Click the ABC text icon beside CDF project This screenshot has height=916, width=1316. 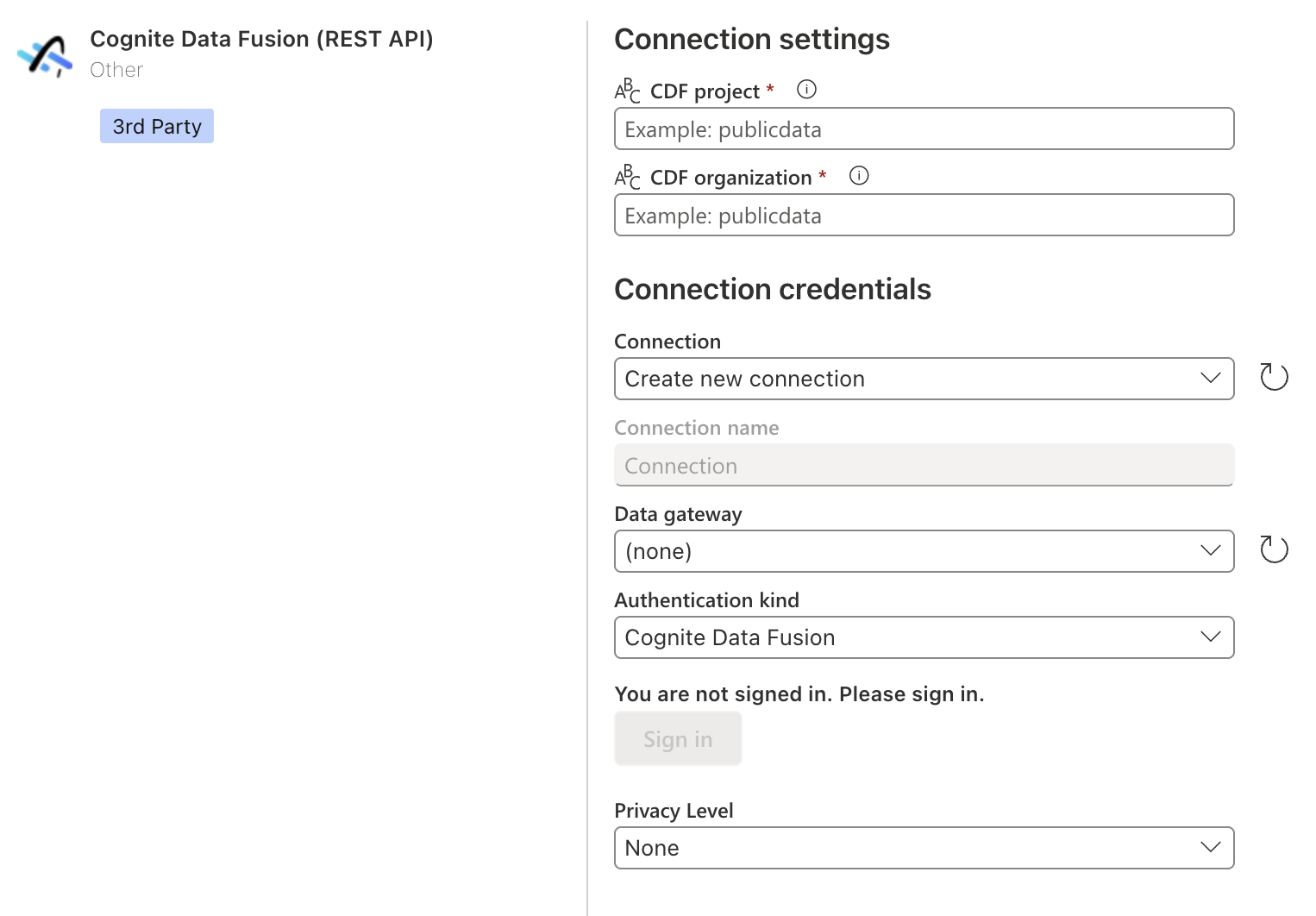pos(627,90)
